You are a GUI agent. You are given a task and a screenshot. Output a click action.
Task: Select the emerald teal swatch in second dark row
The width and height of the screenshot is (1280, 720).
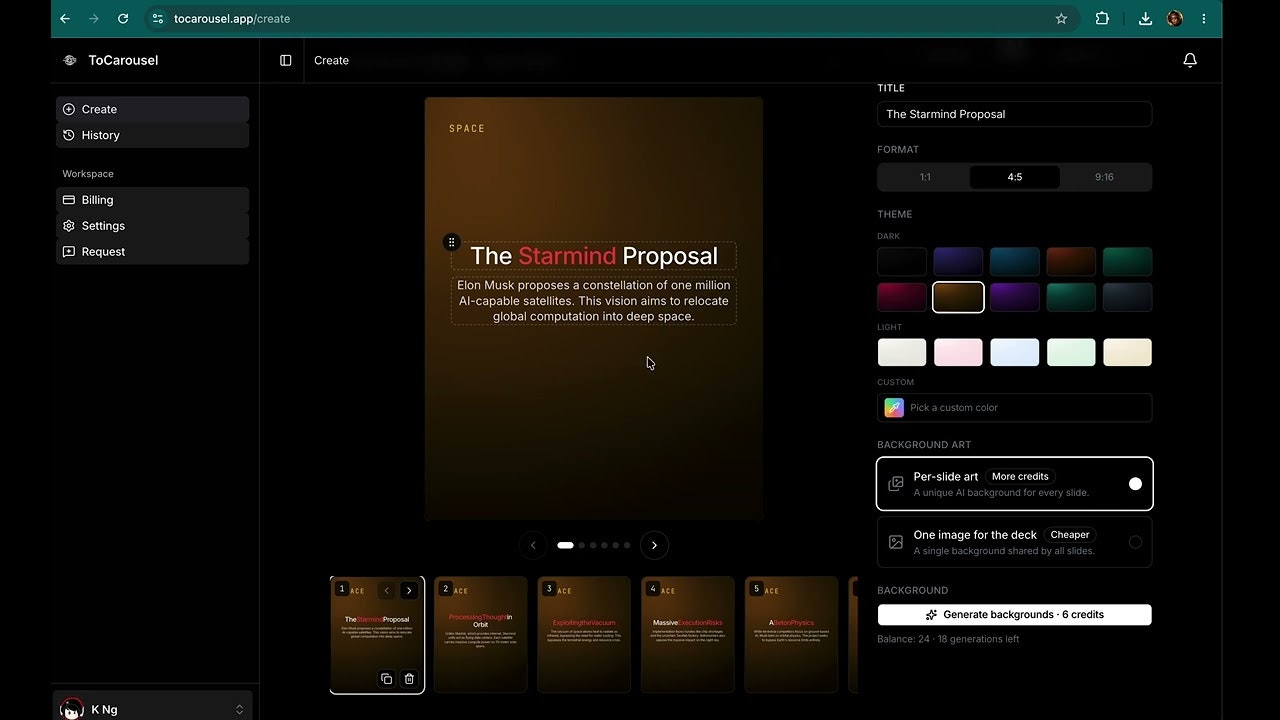coord(1071,297)
